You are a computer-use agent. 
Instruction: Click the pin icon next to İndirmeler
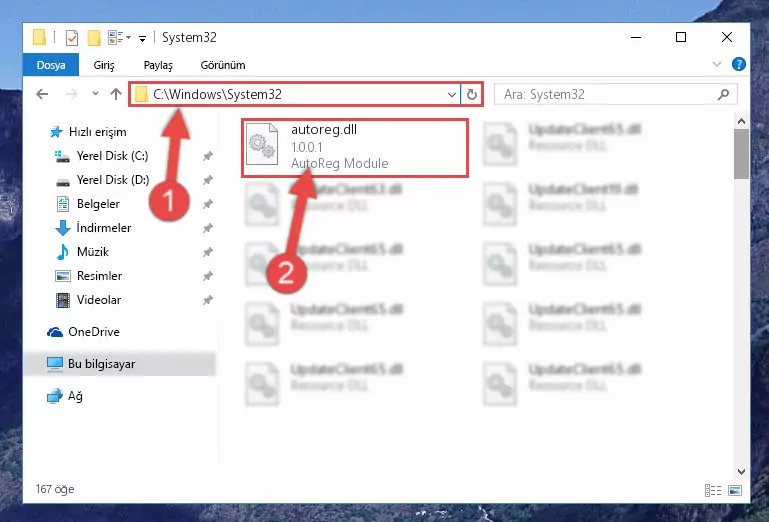click(x=208, y=228)
